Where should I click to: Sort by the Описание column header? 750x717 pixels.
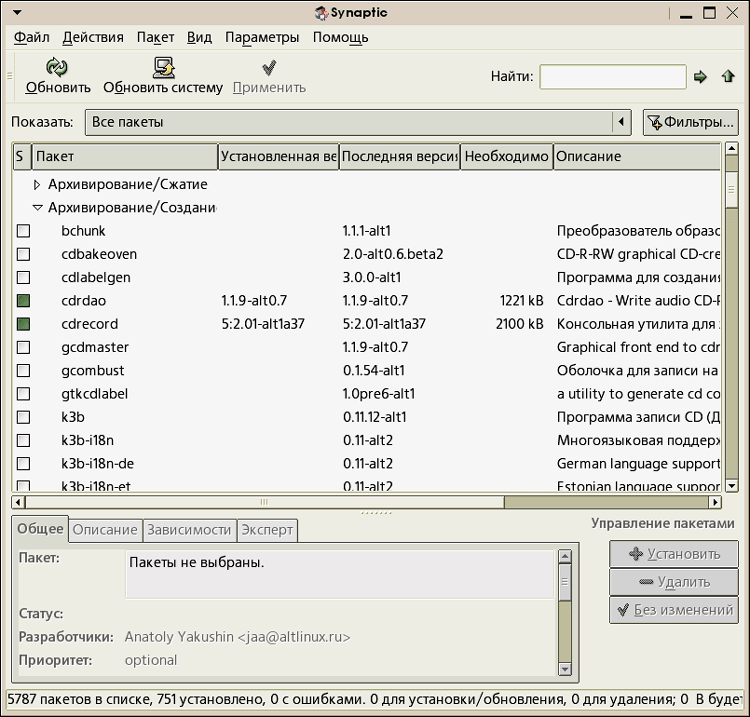637,156
